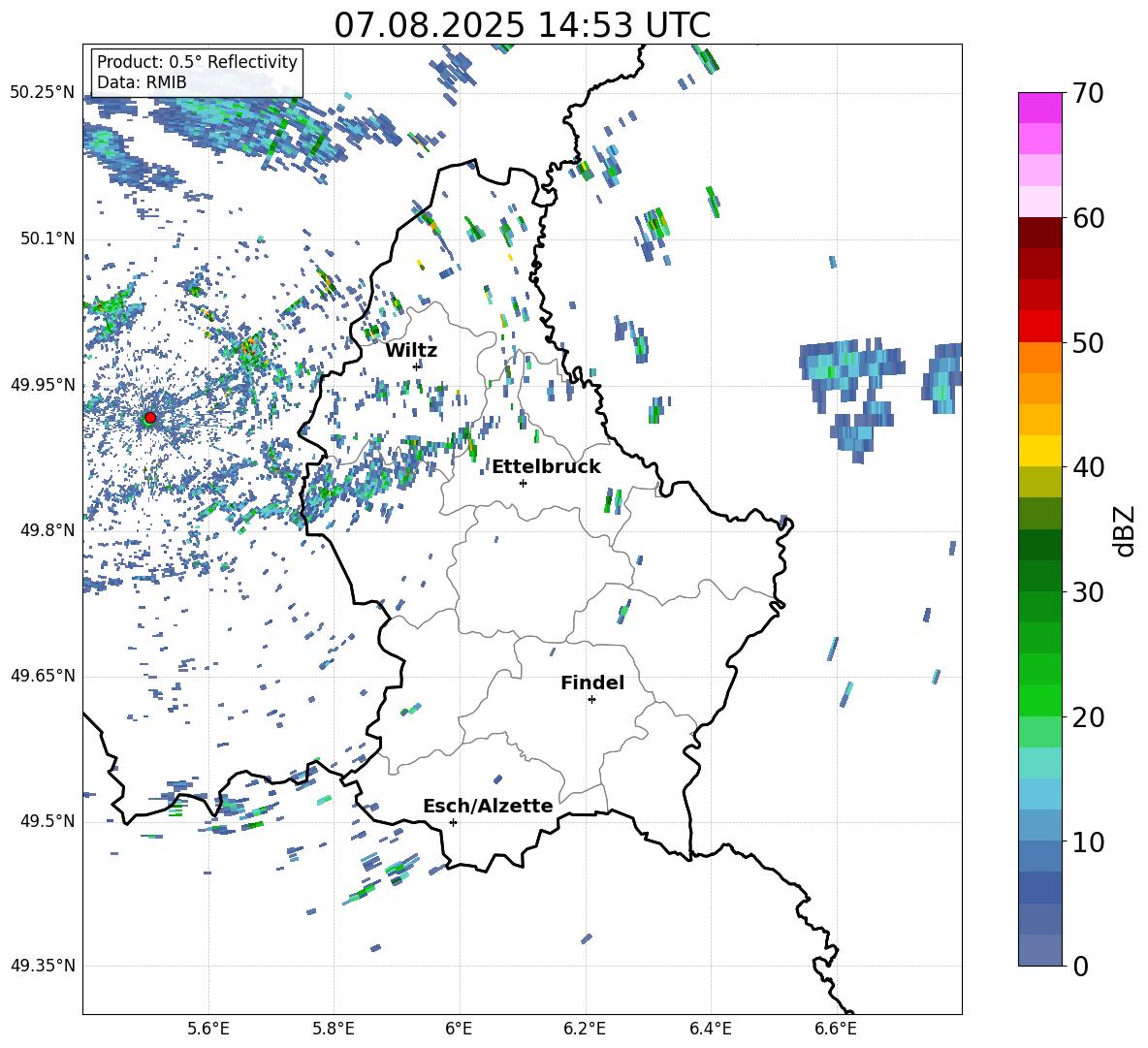
Task: Click the Ettelbruck city label
Action: (x=546, y=467)
